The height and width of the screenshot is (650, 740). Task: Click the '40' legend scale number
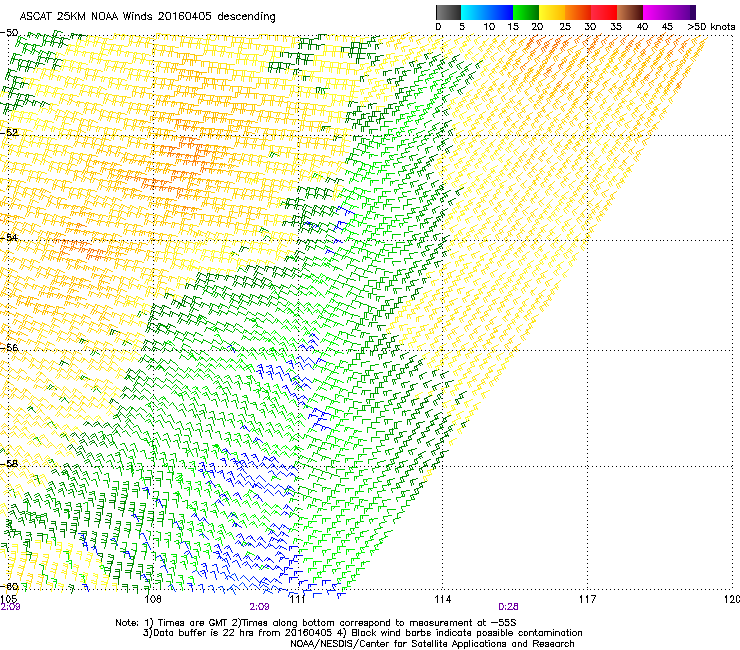point(642,26)
